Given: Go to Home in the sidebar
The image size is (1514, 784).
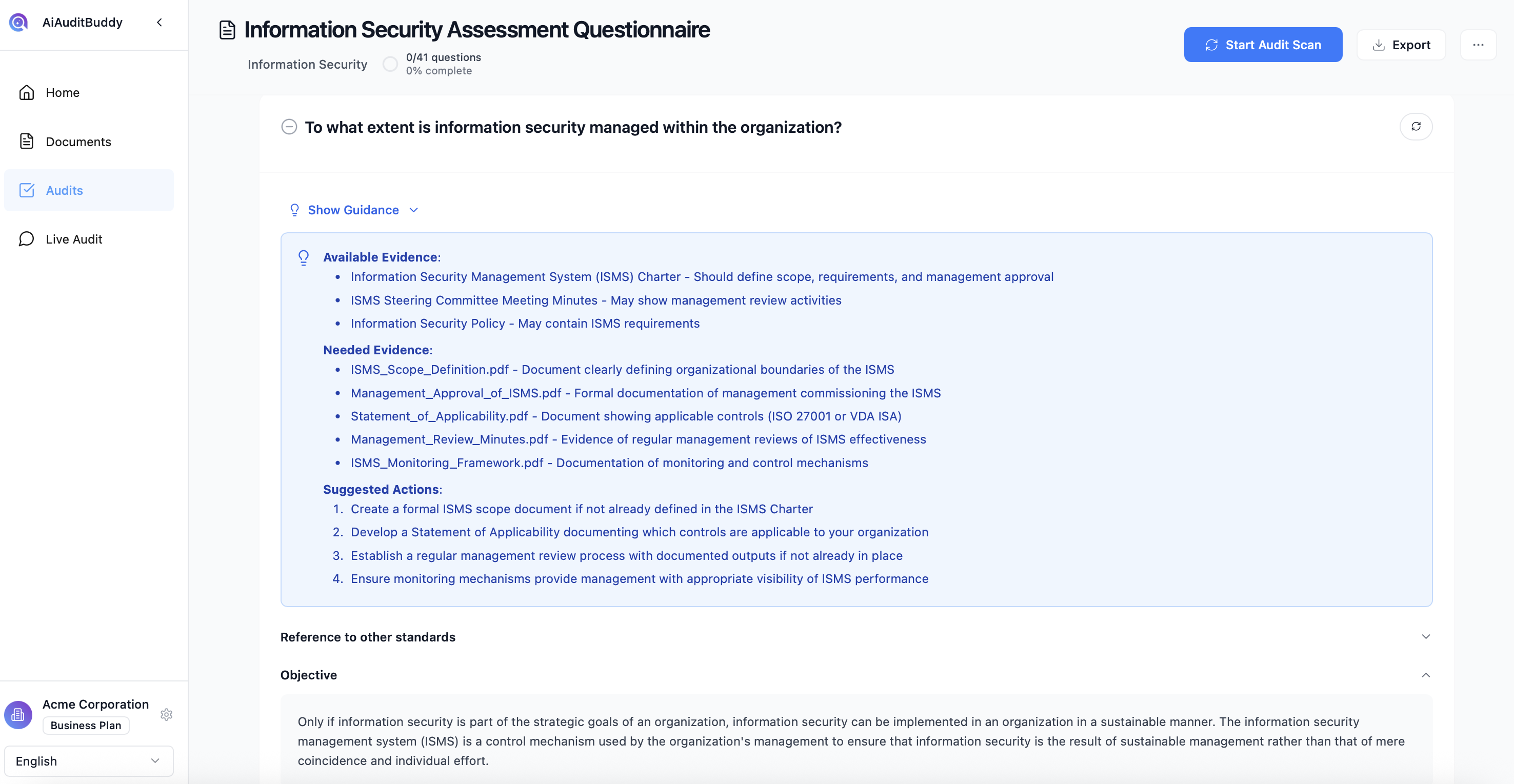Looking at the screenshot, I should [x=62, y=92].
